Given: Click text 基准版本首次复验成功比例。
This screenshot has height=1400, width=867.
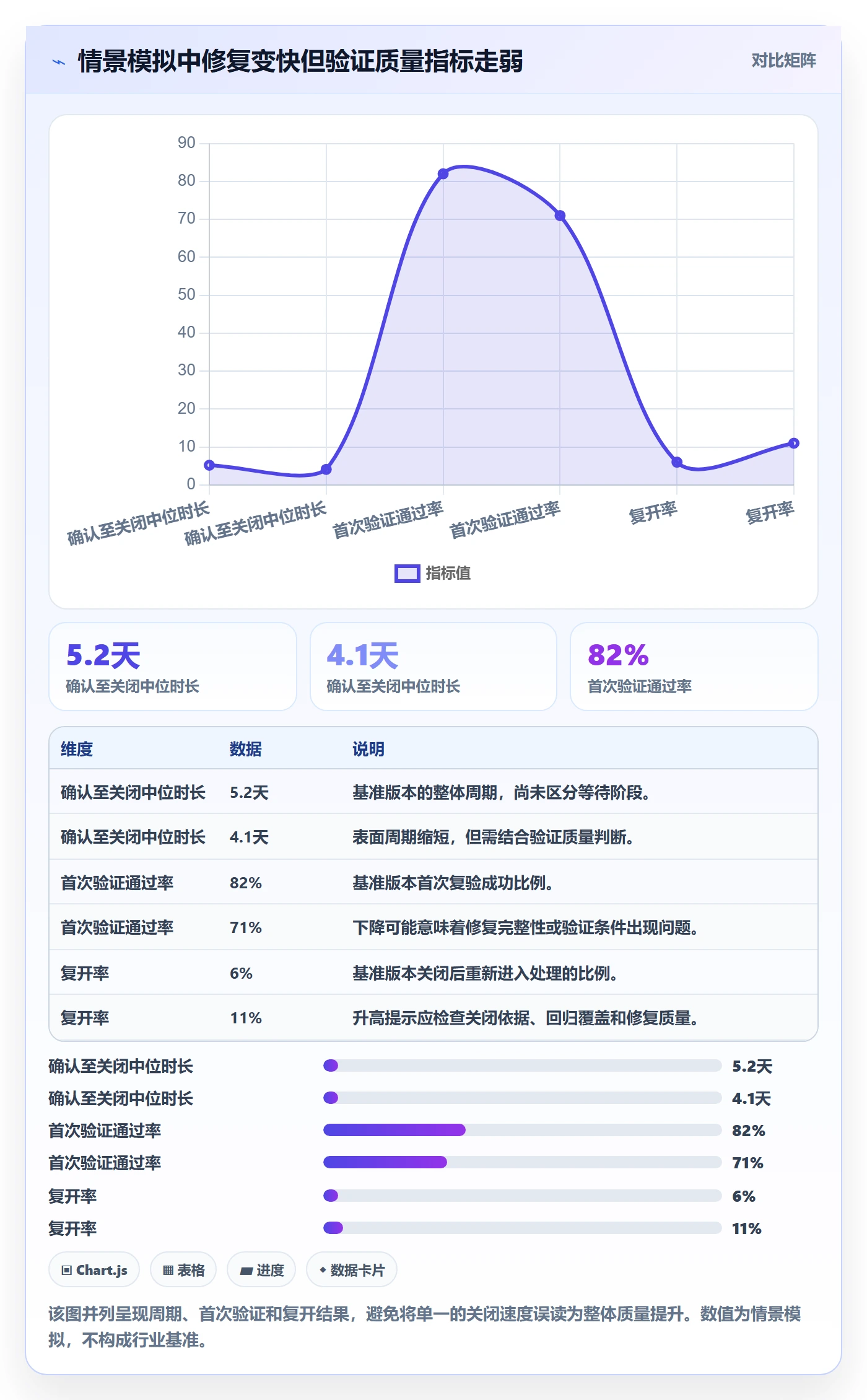Looking at the screenshot, I should point(453,883).
